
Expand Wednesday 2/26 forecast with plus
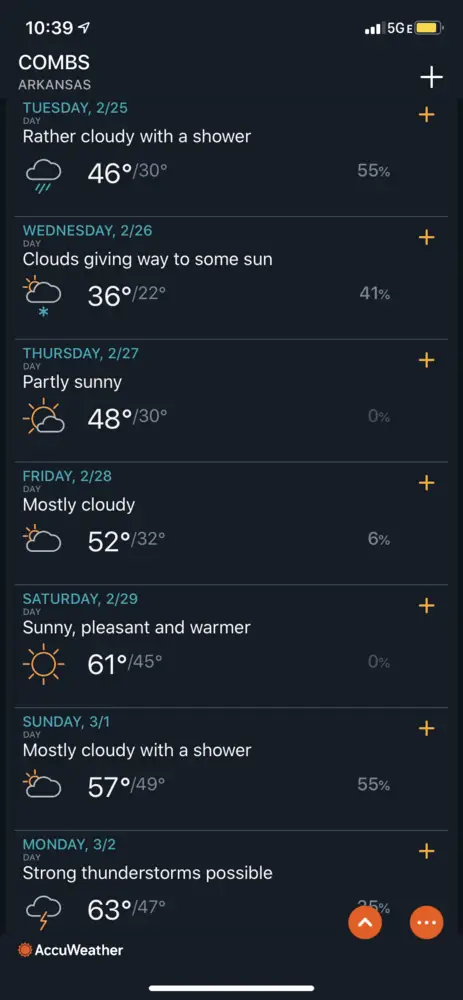[x=426, y=237]
